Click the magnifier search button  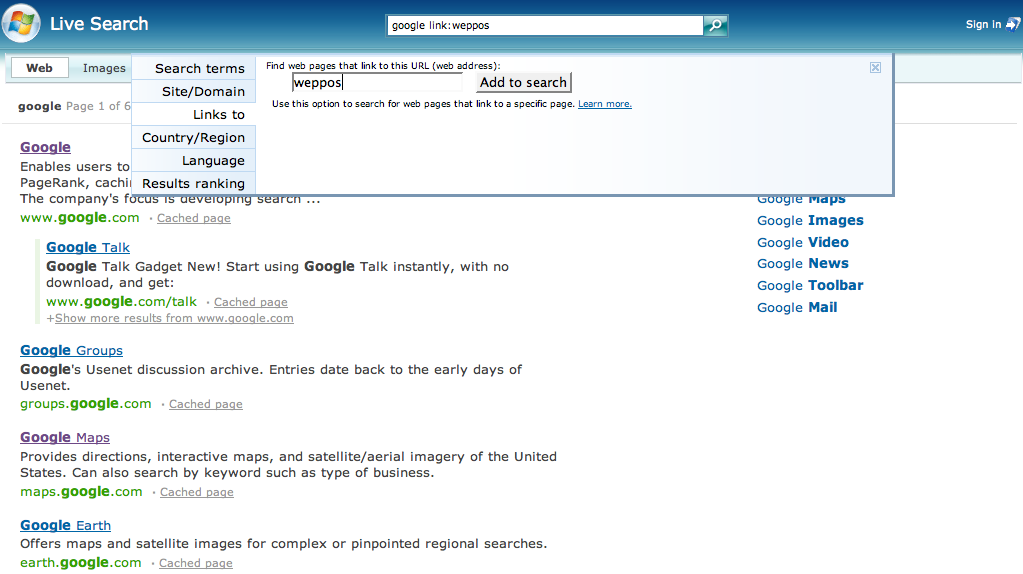(716, 25)
